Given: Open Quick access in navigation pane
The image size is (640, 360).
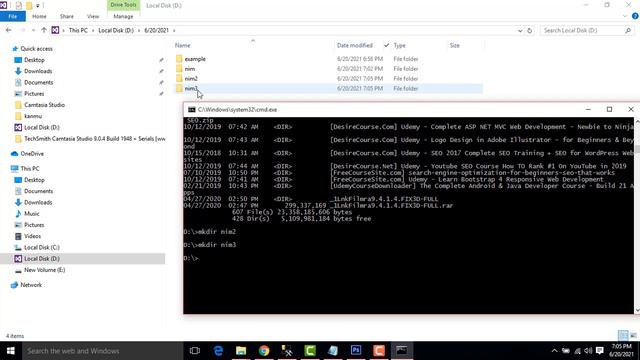Looking at the screenshot, I should pos(36,49).
